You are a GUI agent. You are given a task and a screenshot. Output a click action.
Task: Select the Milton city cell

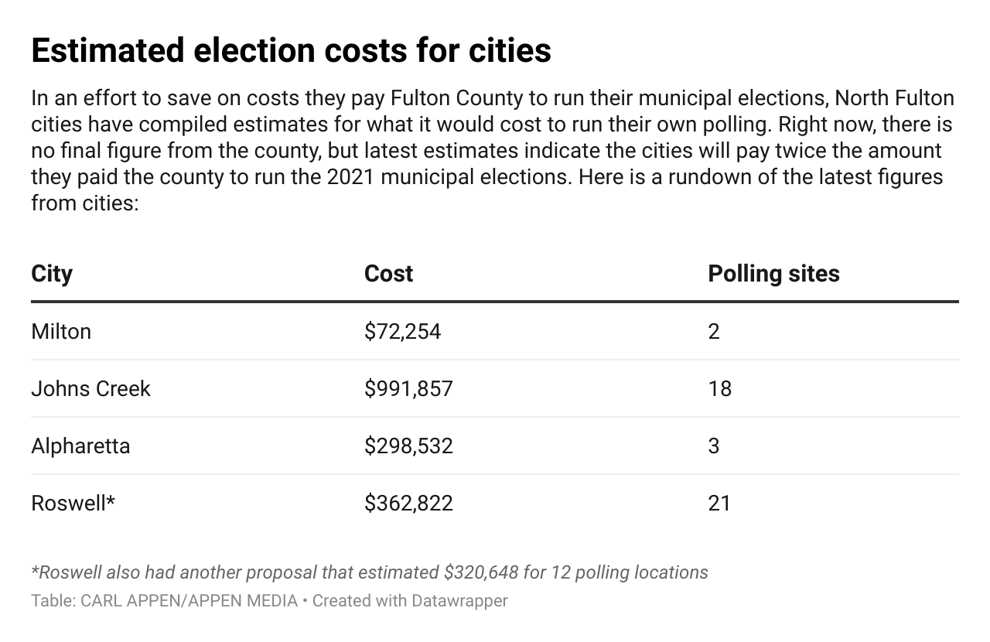pos(61,331)
